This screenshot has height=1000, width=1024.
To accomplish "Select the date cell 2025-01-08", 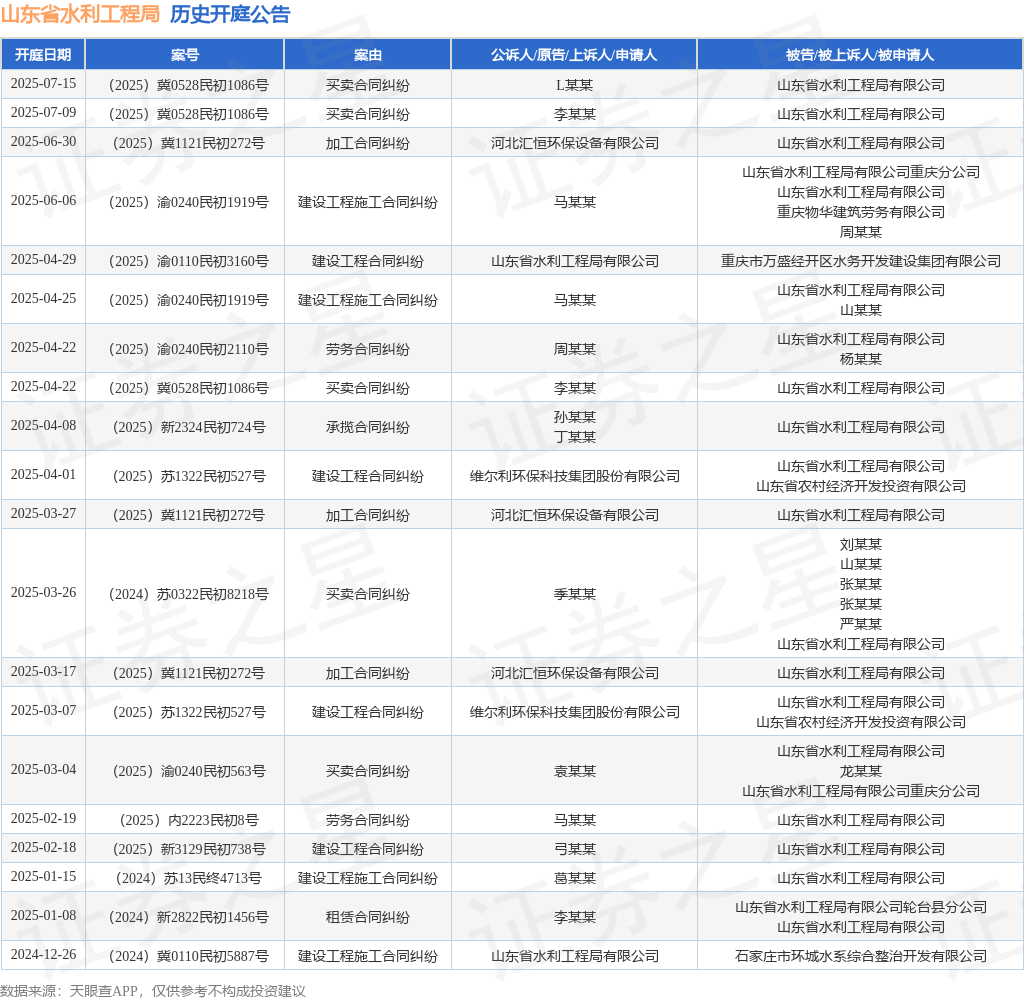I will point(43,916).
